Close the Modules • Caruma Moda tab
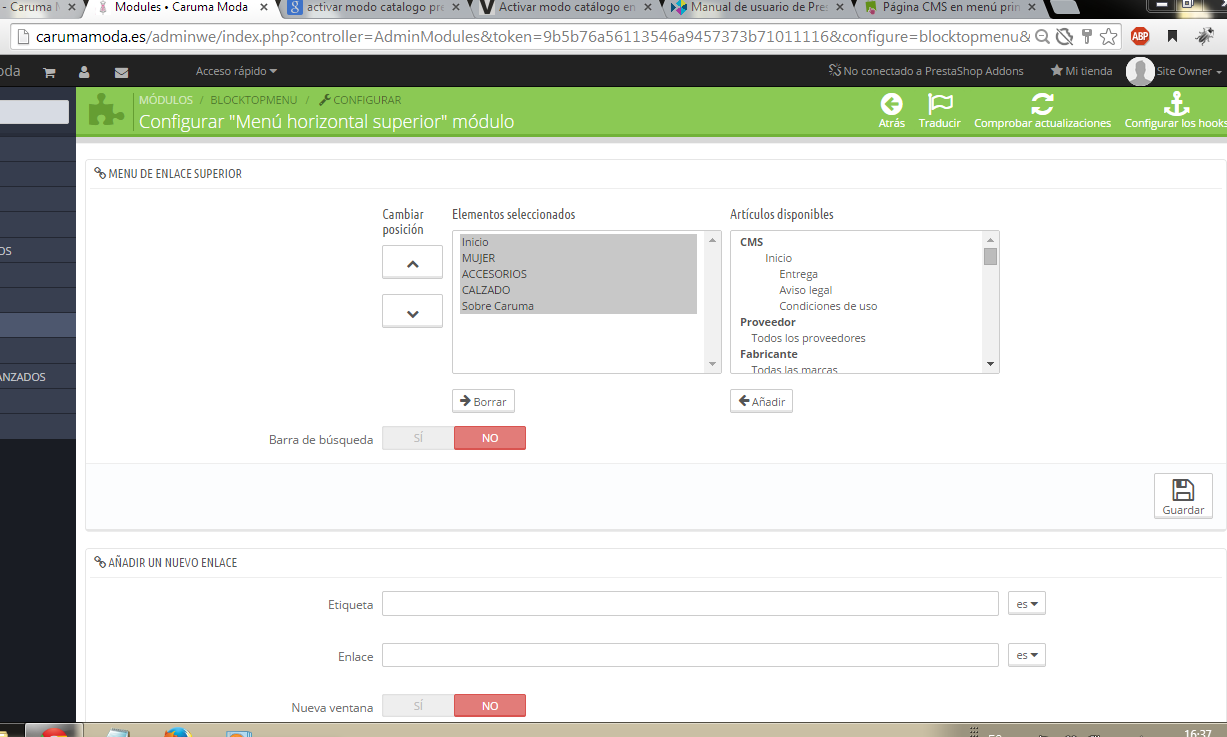The width and height of the screenshot is (1227, 737). 266,7
